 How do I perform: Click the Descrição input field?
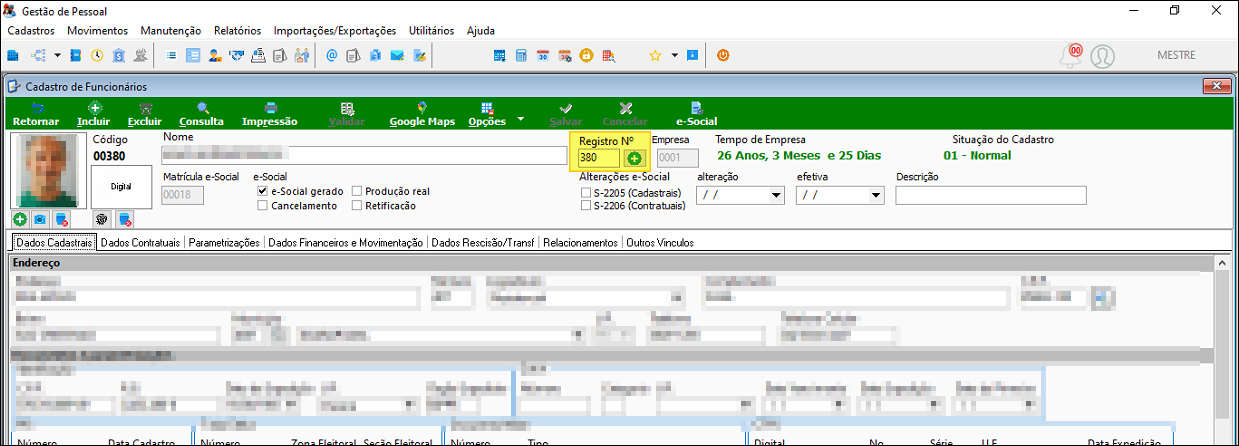coord(990,195)
